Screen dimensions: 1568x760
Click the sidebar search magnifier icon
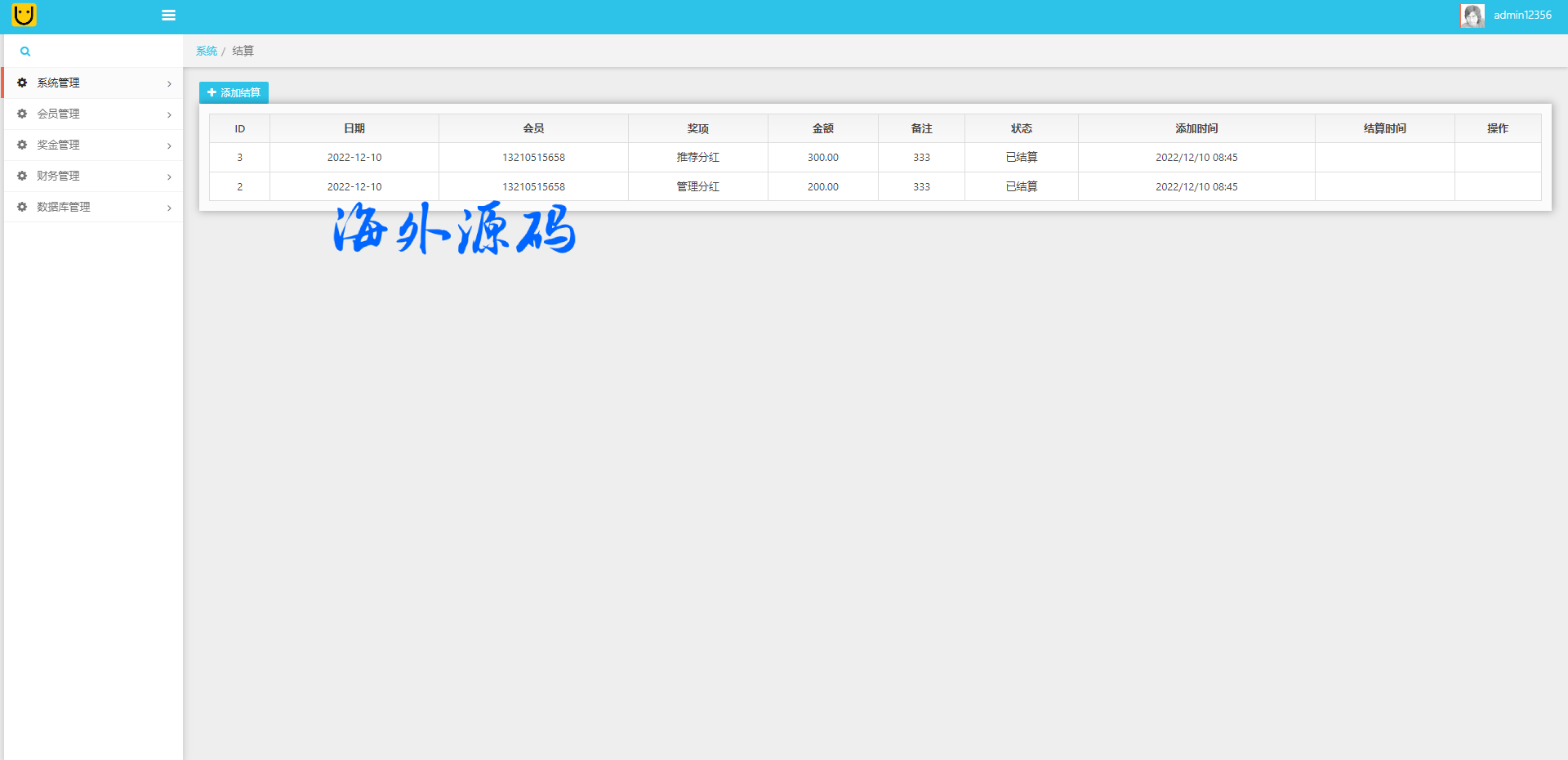click(x=25, y=51)
